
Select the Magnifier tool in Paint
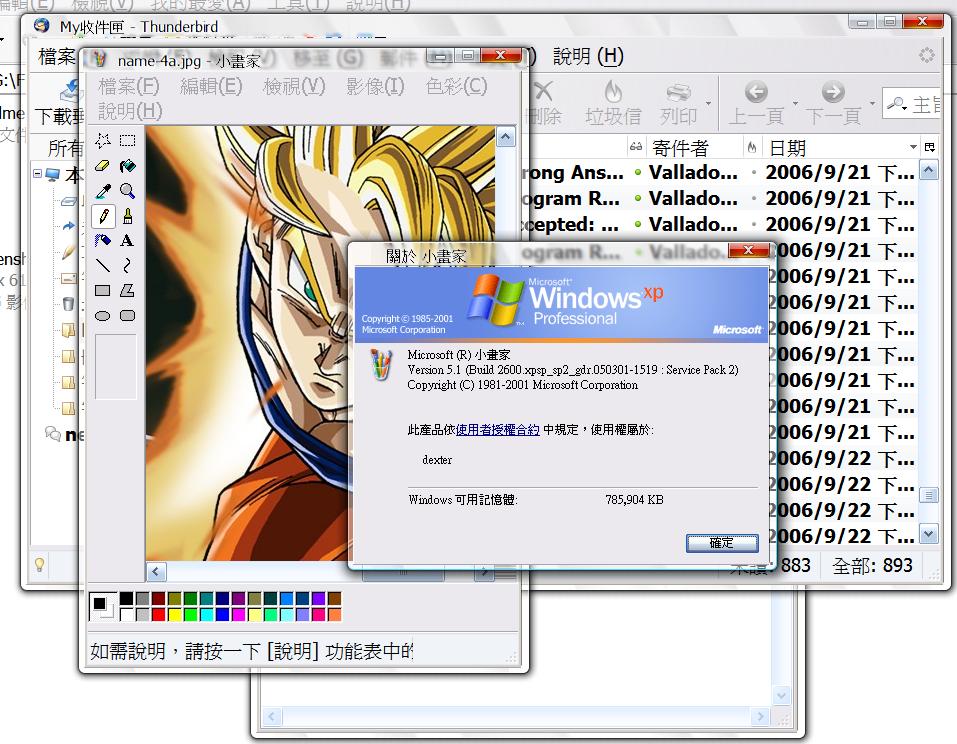point(128,191)
